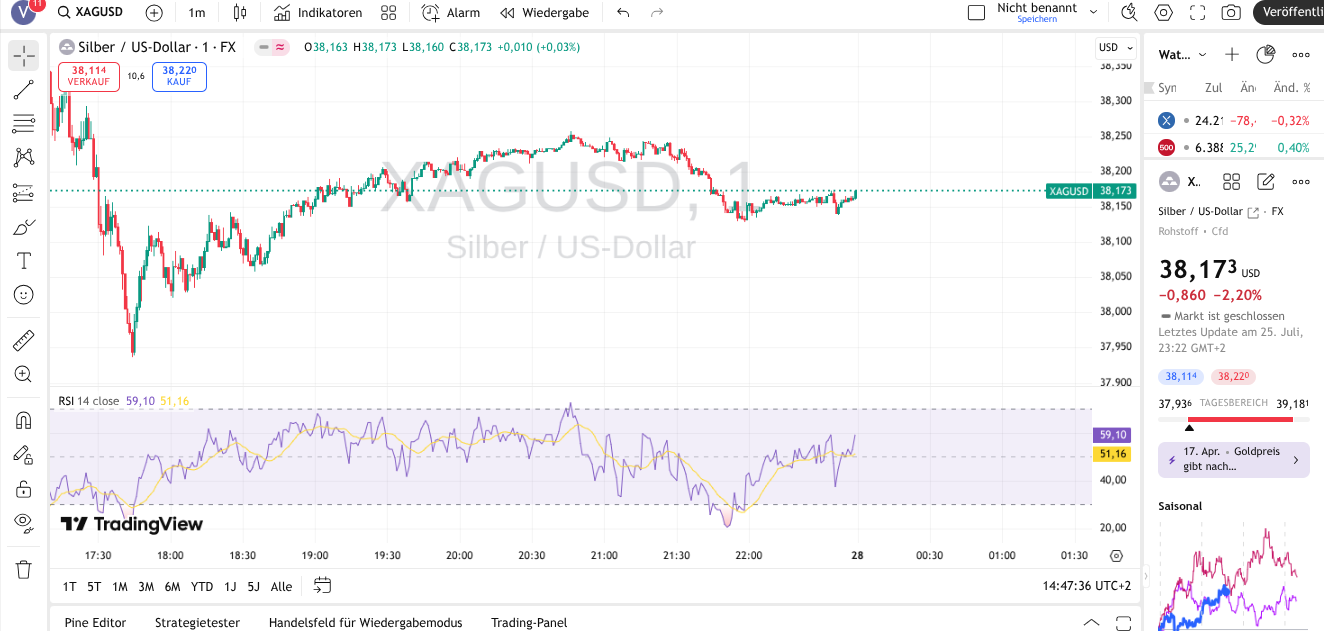Click Speichern under Nicht benannt

1037,19
